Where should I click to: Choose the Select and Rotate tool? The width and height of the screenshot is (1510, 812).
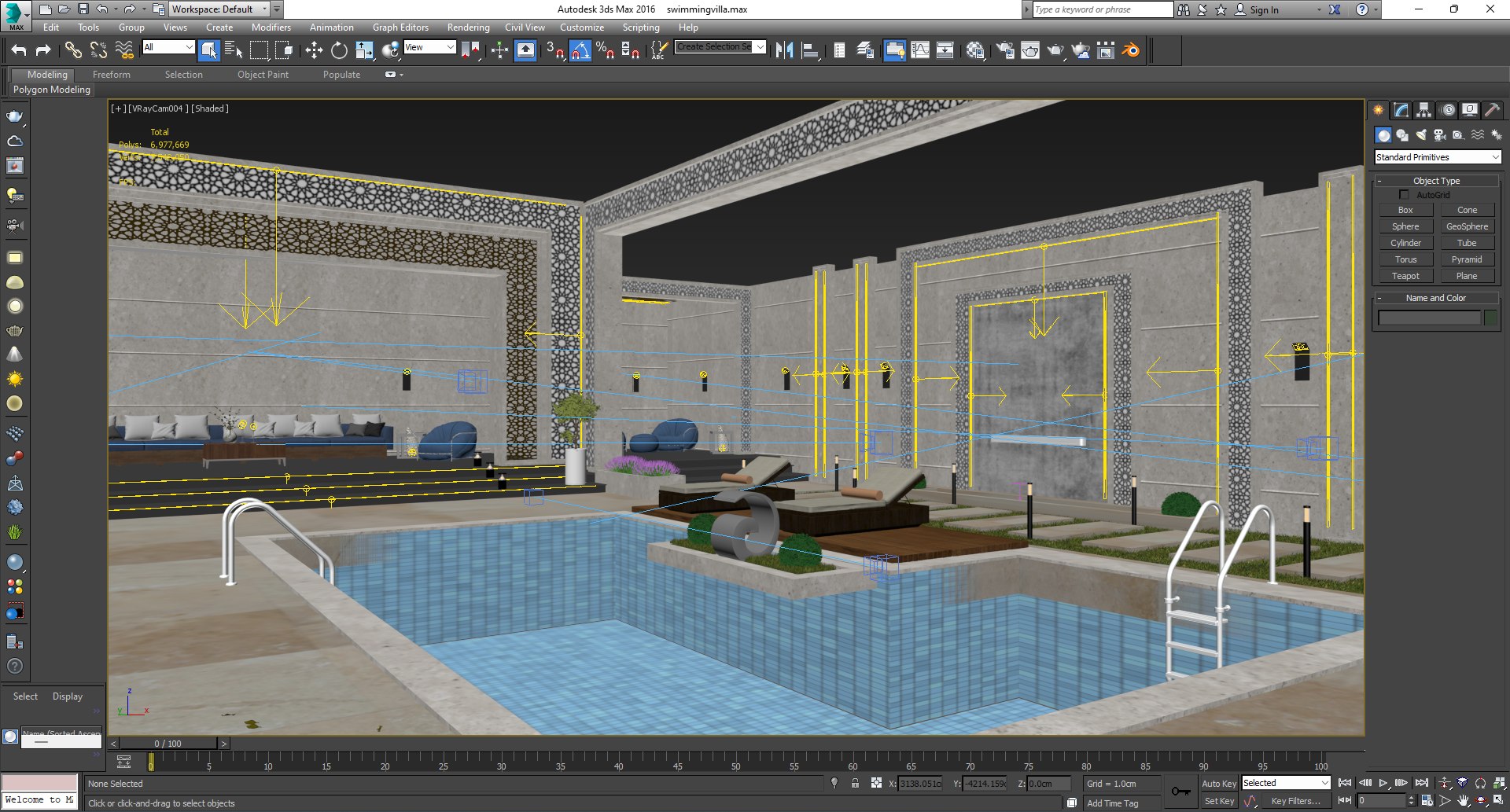tap(339, 50)
